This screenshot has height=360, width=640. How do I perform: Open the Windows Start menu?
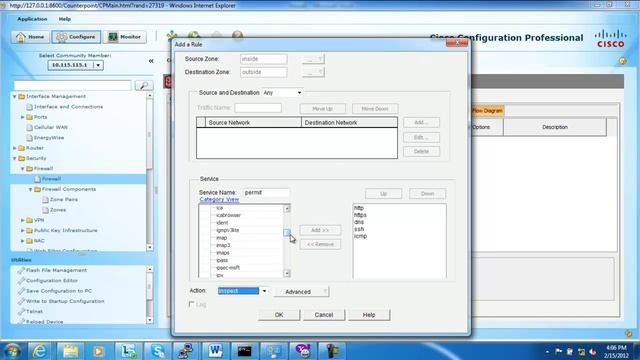click(13, 351)
